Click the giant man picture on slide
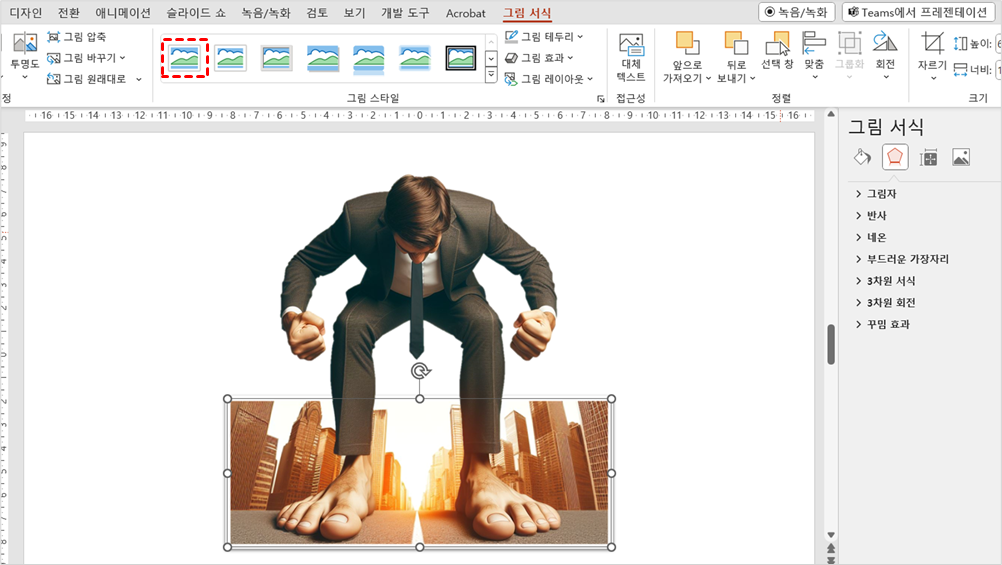Viewport: 1002px width, 565px height. pos(419,268)
